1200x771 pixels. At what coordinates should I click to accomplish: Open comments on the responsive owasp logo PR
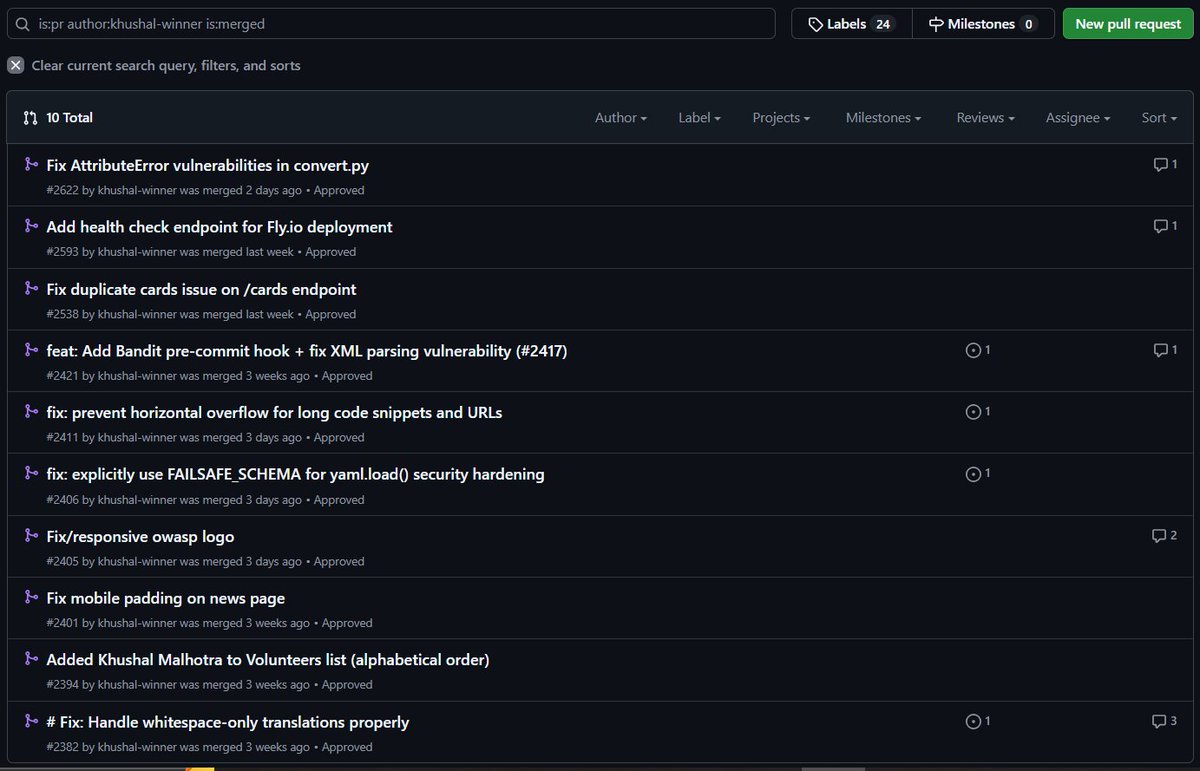(1164, 535)
